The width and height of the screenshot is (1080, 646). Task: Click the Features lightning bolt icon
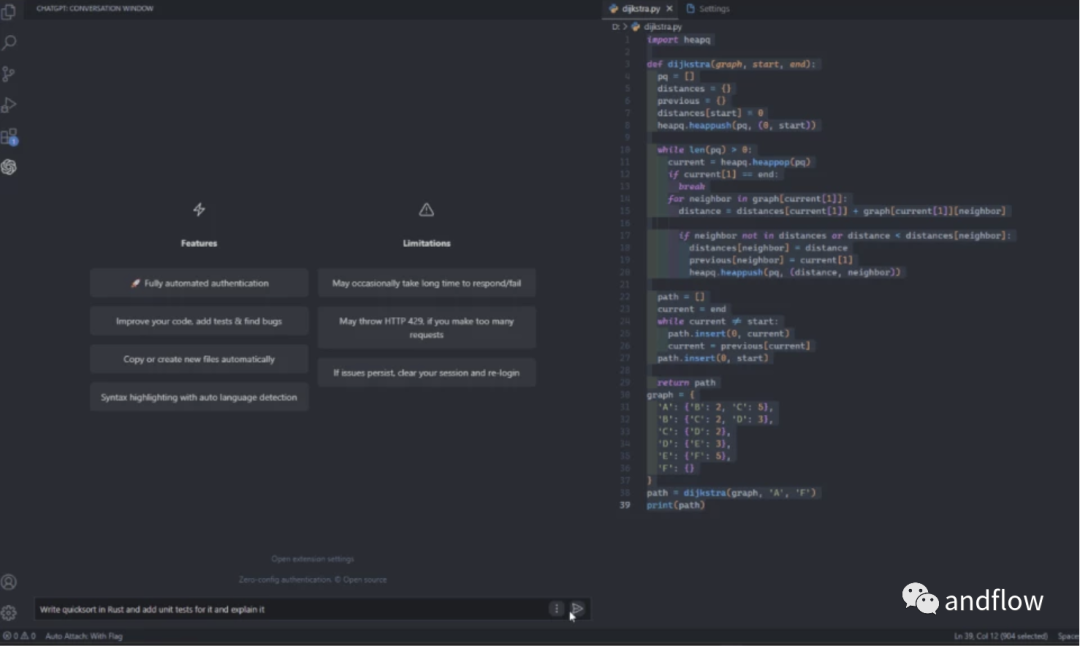click(x=199, y=209)
